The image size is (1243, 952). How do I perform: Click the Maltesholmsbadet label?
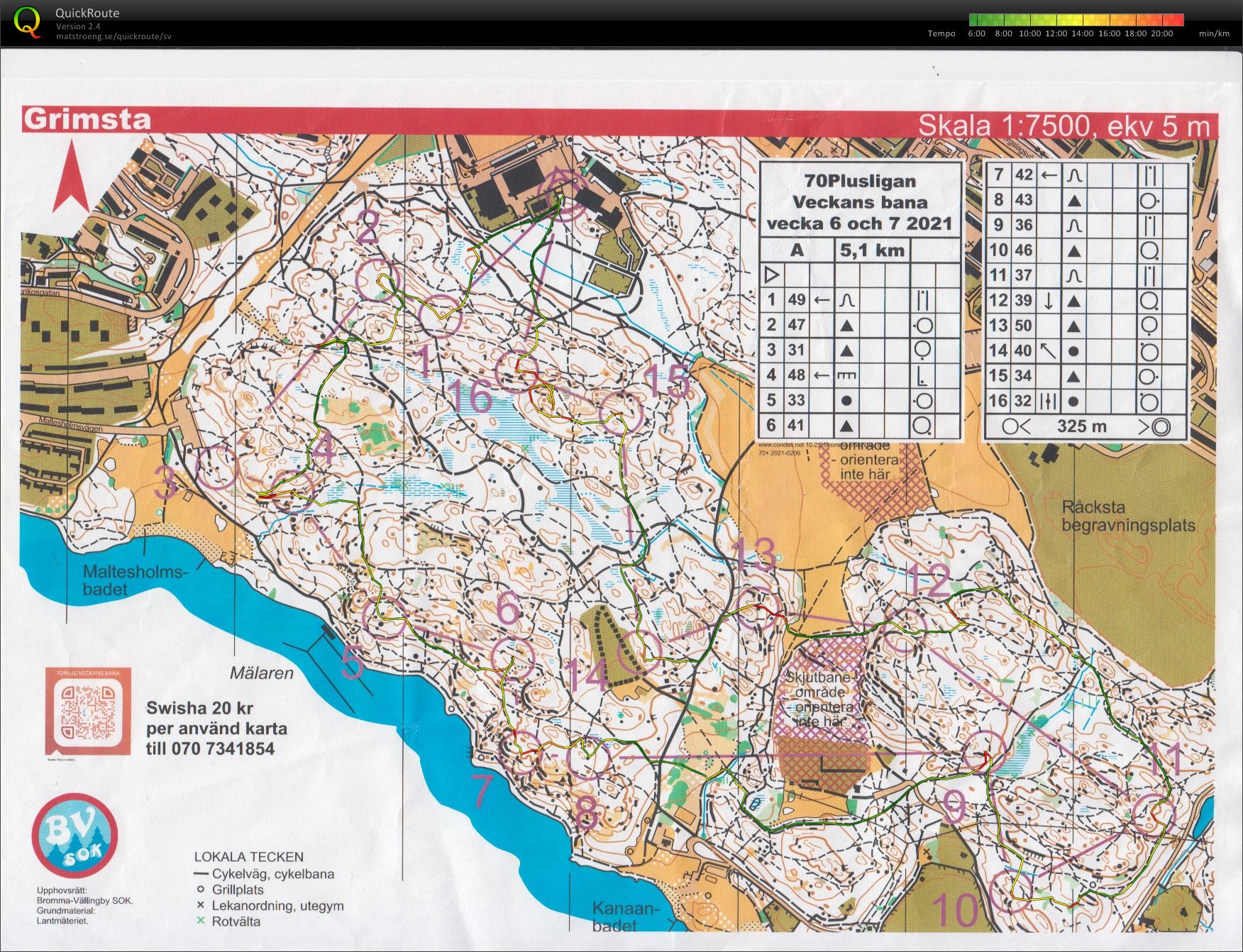click(135, 580)
